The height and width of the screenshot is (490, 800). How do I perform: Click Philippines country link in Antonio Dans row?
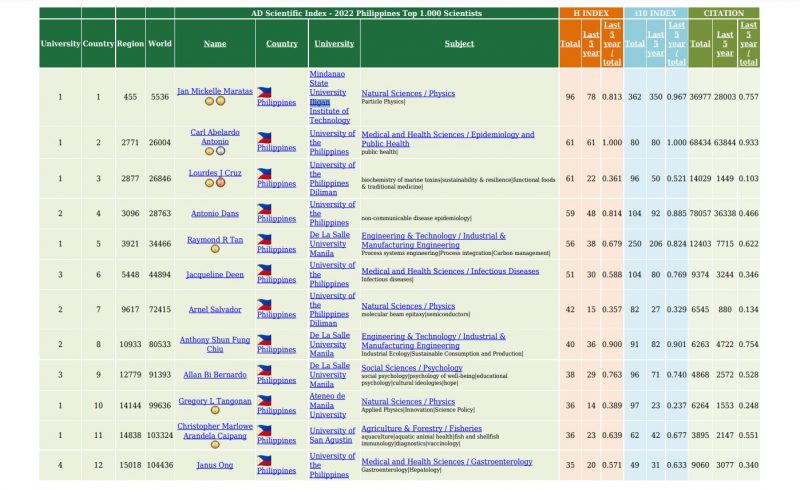(x=277, y=219)
